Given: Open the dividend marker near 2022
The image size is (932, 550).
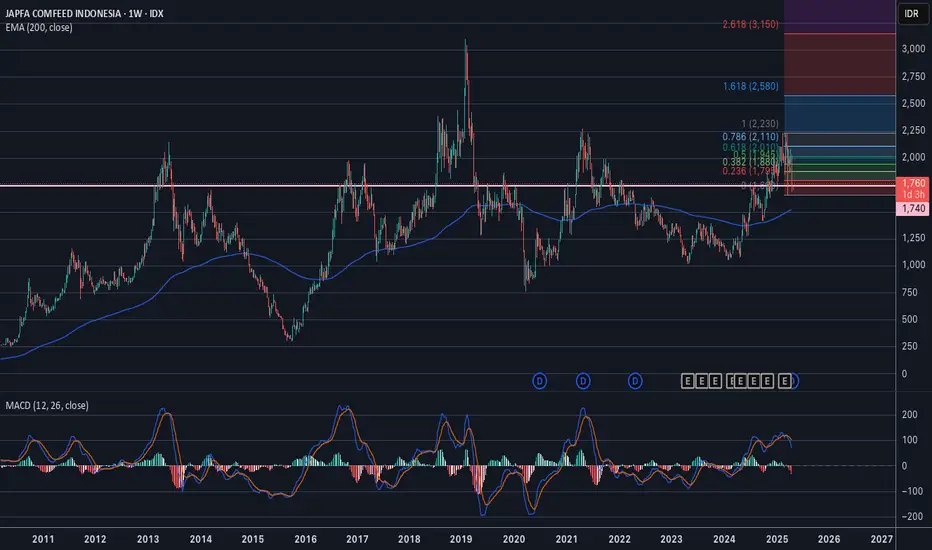Looking at the screenshot, I should pos(635,381).
